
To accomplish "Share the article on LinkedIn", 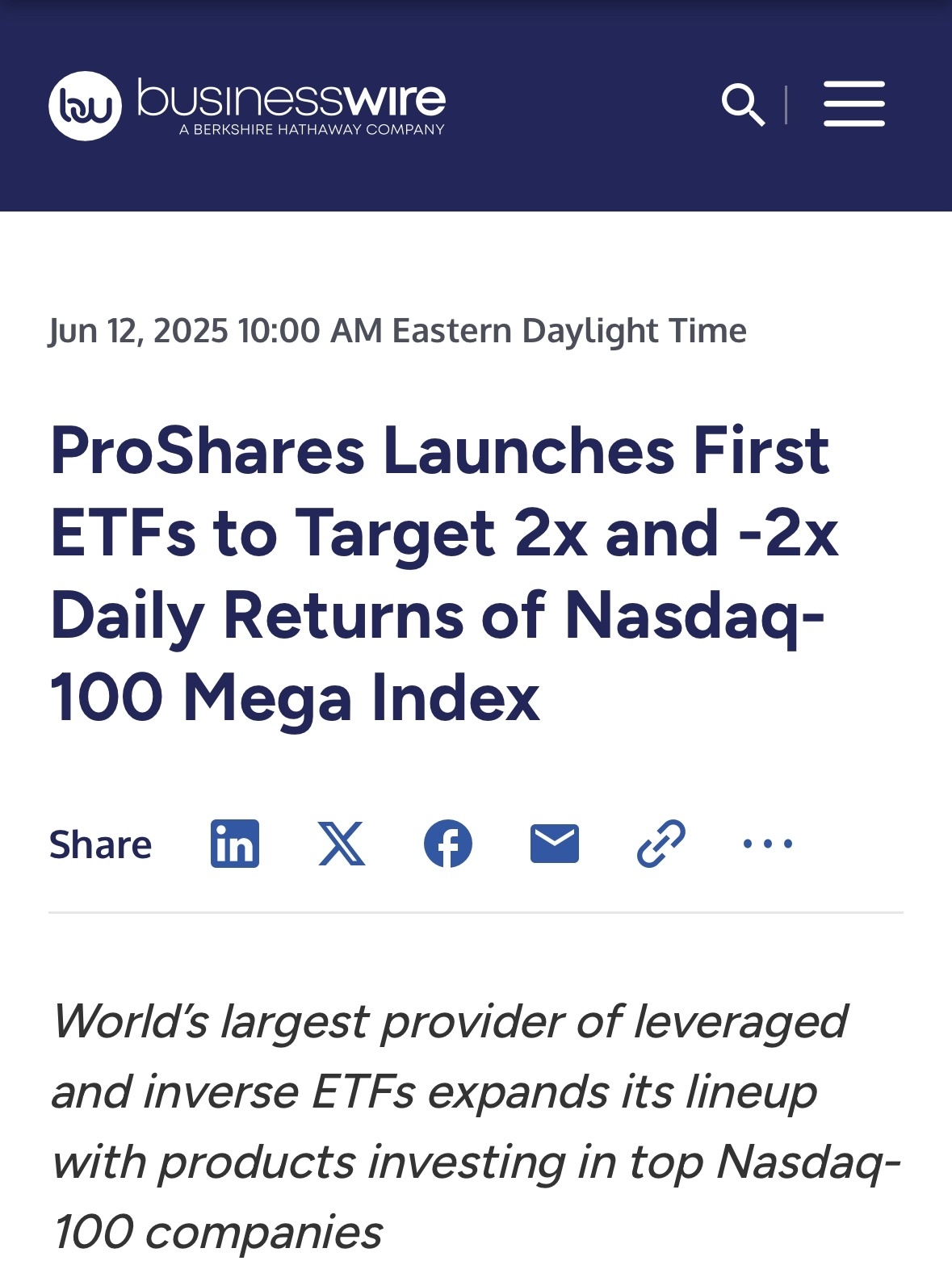I will [x=235, y=844].
